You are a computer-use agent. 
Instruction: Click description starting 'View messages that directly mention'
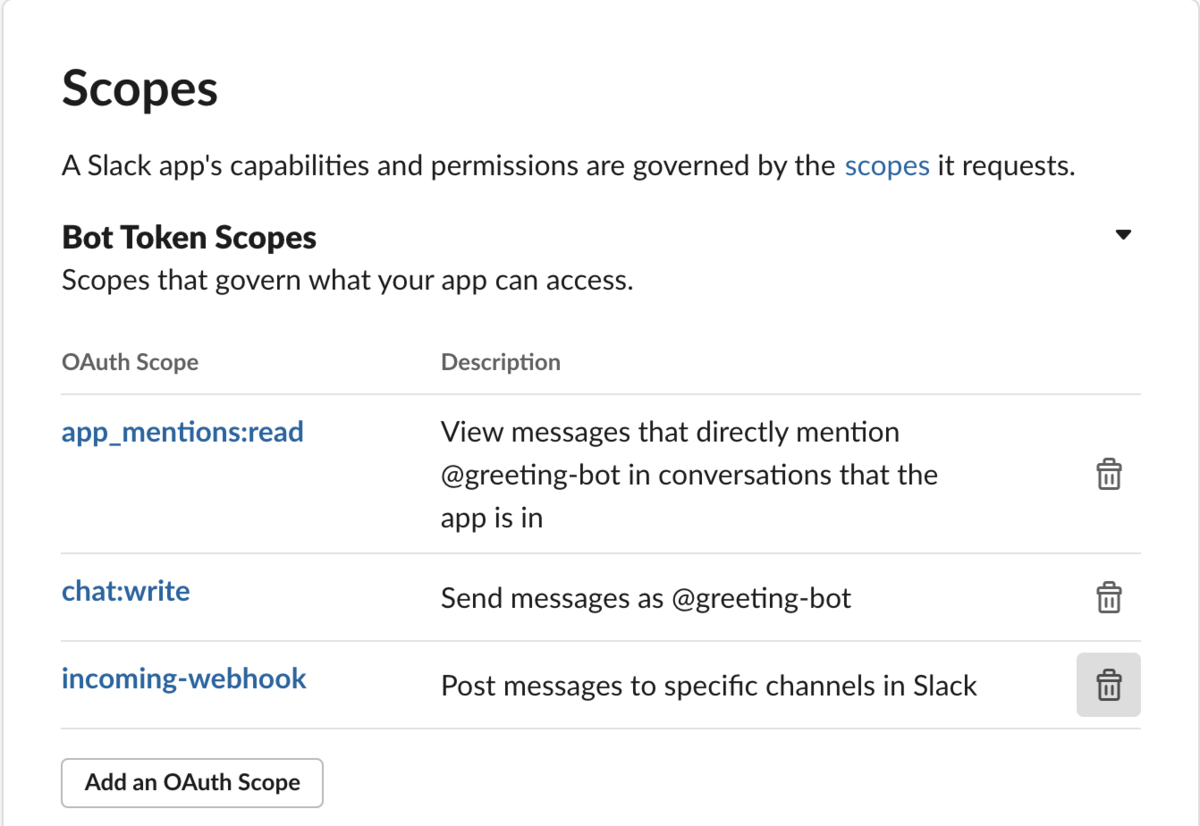pos(689,475)
